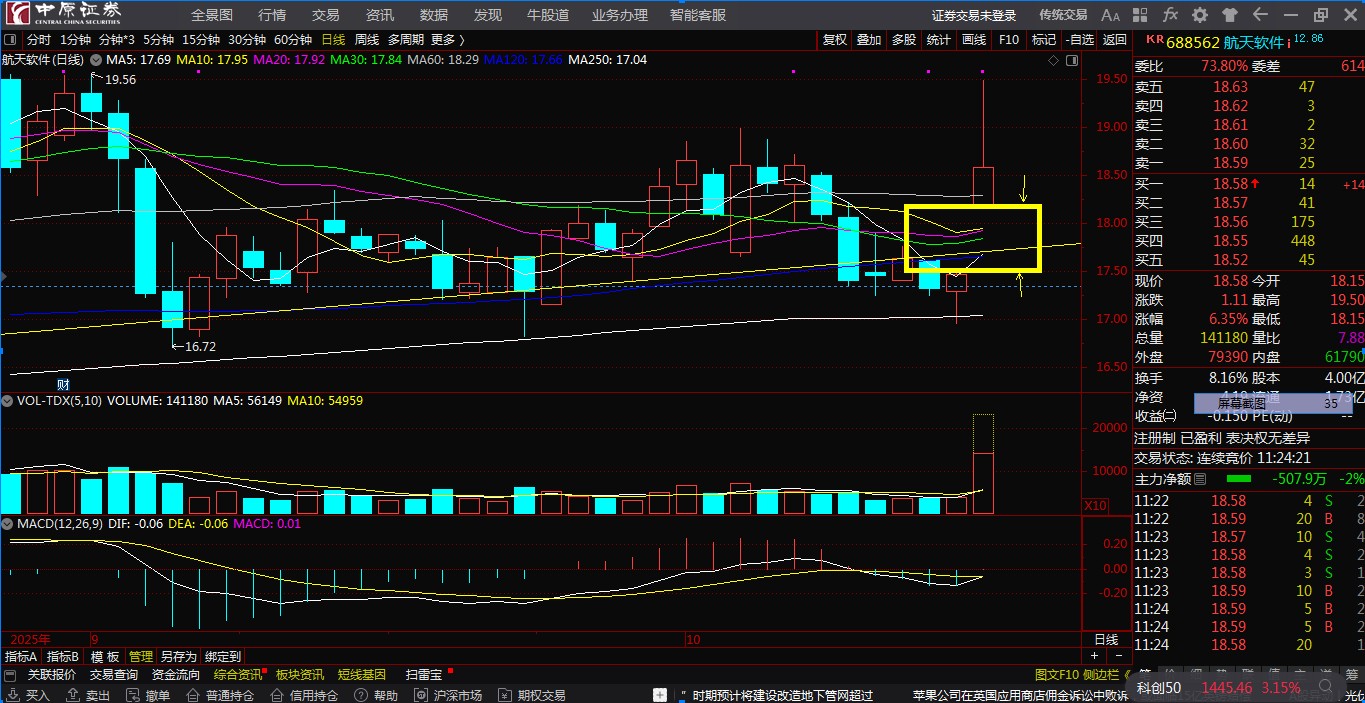The height and width of the screenshot is (703, 1365).
Task: Toggle 多股 multi-stock view
Action: coord(904,40)
